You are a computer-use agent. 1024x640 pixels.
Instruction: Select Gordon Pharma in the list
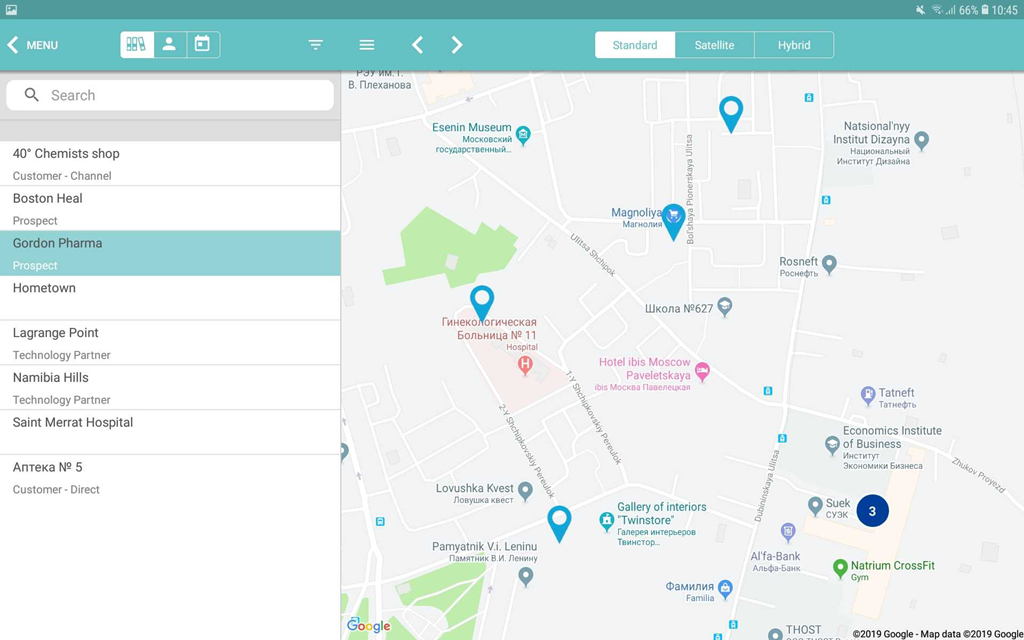(170, 253)
